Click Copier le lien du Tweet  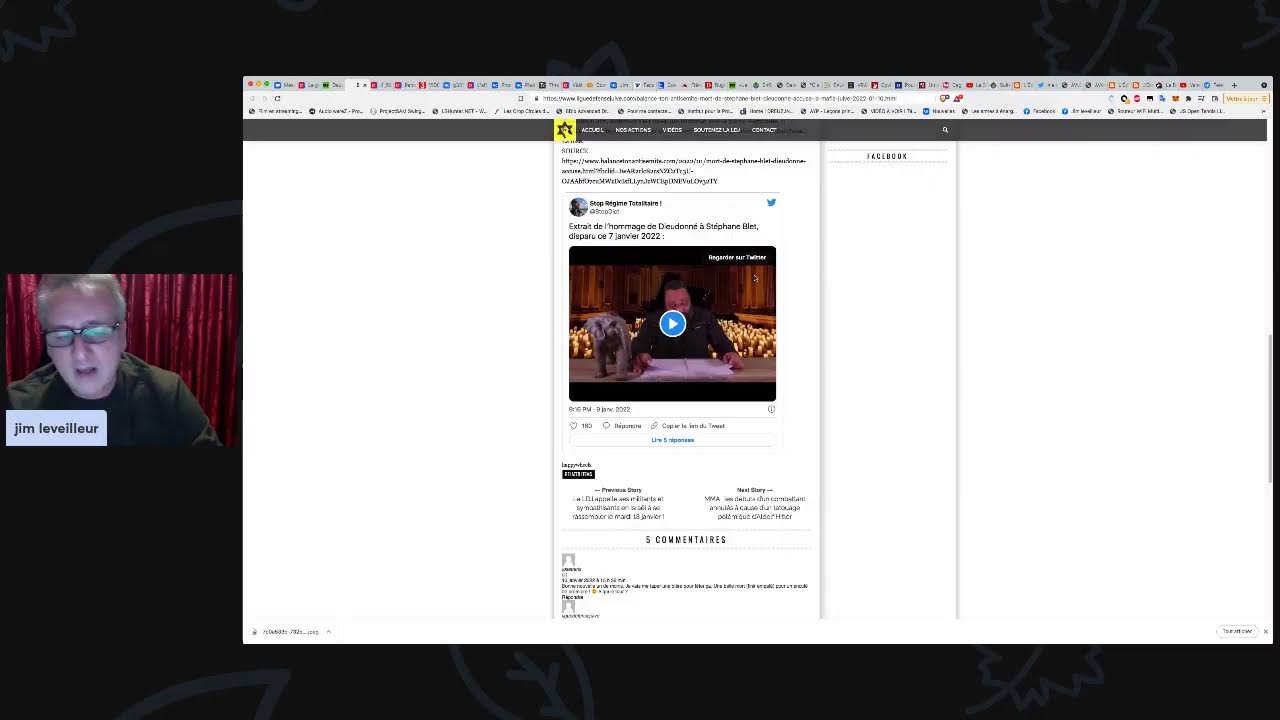[x=693, y=426]
